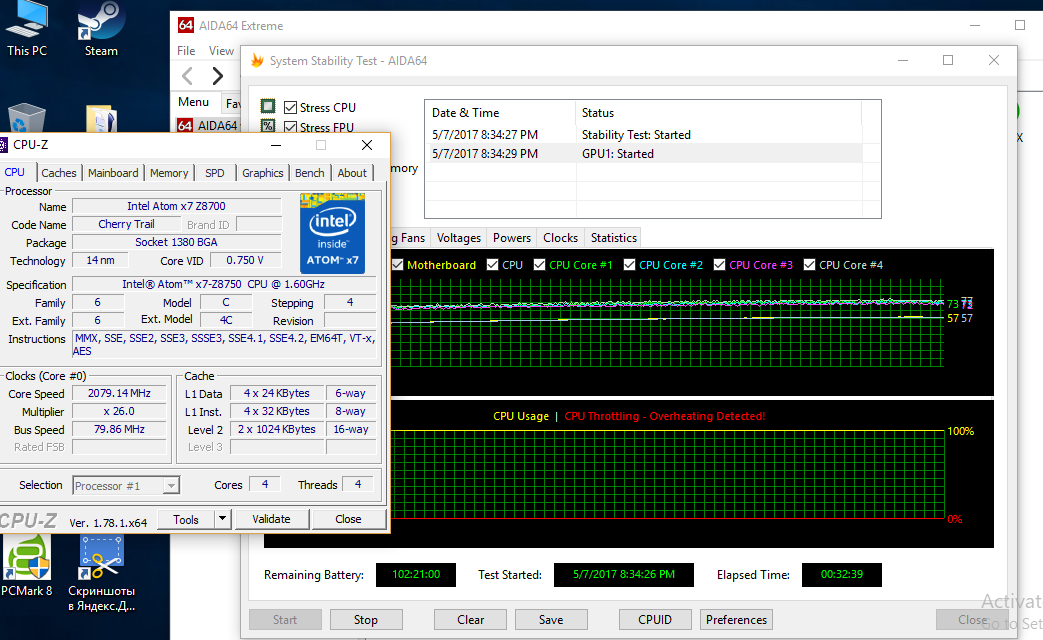Switch to the Caches tab in CPU-Z
This screenshot has height=640, width=1043.
tap(59, 173)
